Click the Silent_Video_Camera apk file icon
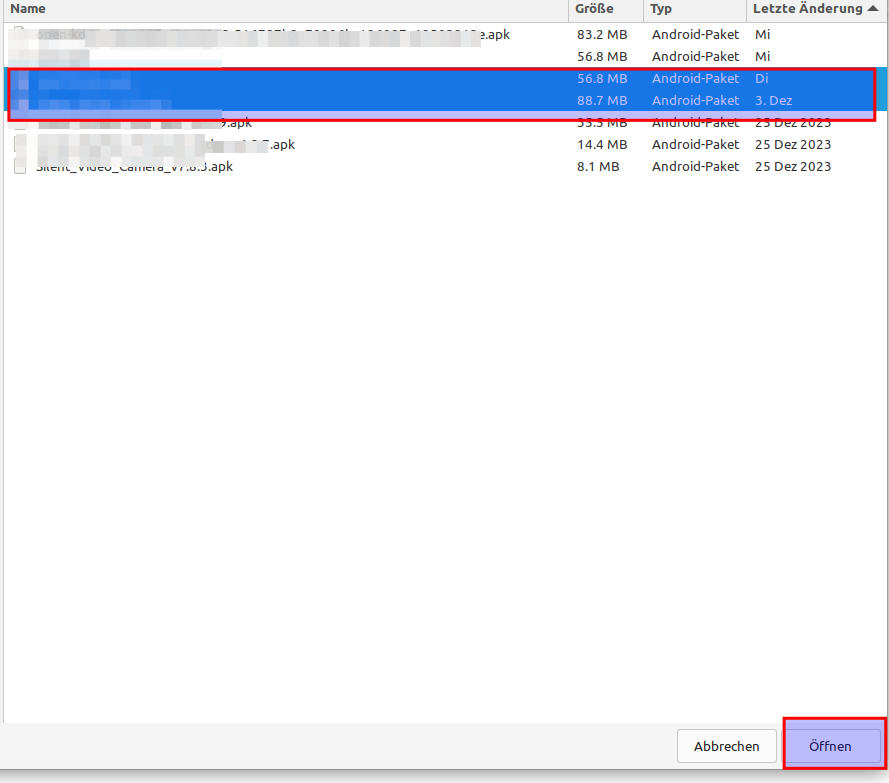Screen dimensions: 889x783 (20, 166)
